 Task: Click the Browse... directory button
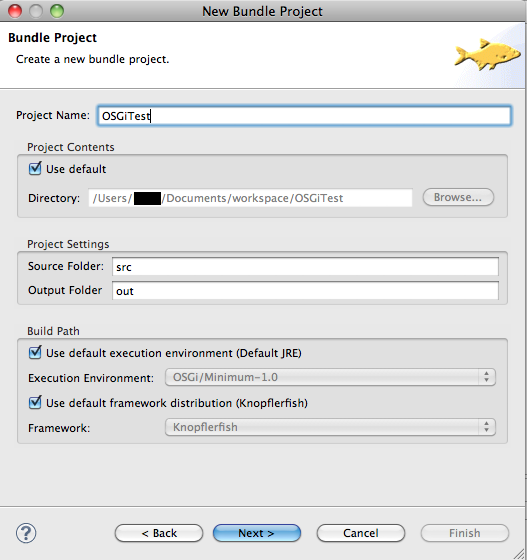click(x=458, y=197)
